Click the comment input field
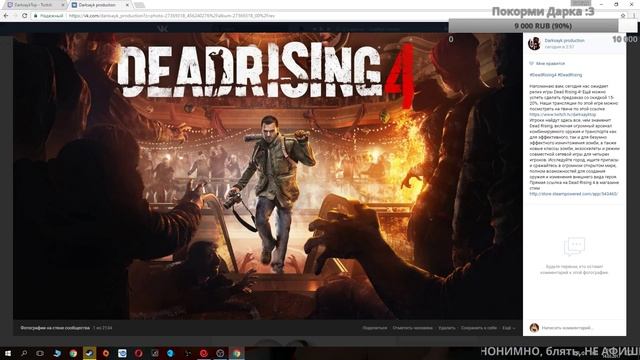Image resolution: width=640 pixels, height=360 pixels. (582, 328)
